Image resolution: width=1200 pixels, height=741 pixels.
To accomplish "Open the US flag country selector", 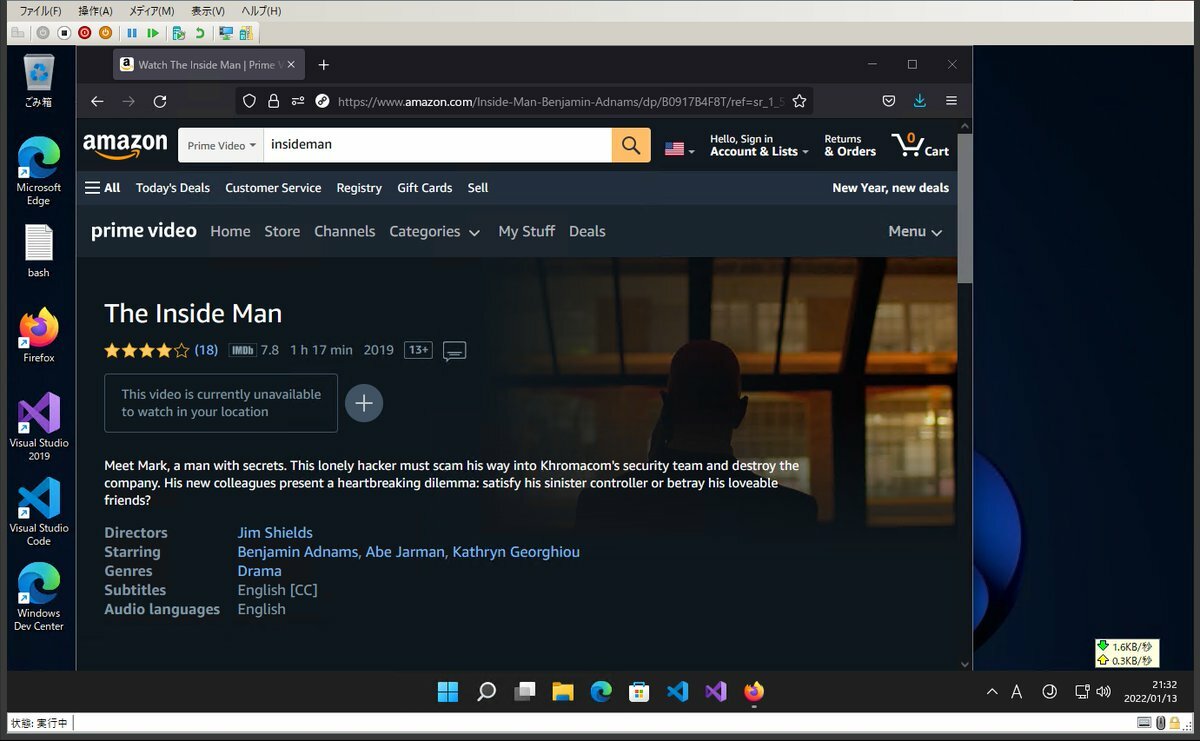I will click(679, 149).
